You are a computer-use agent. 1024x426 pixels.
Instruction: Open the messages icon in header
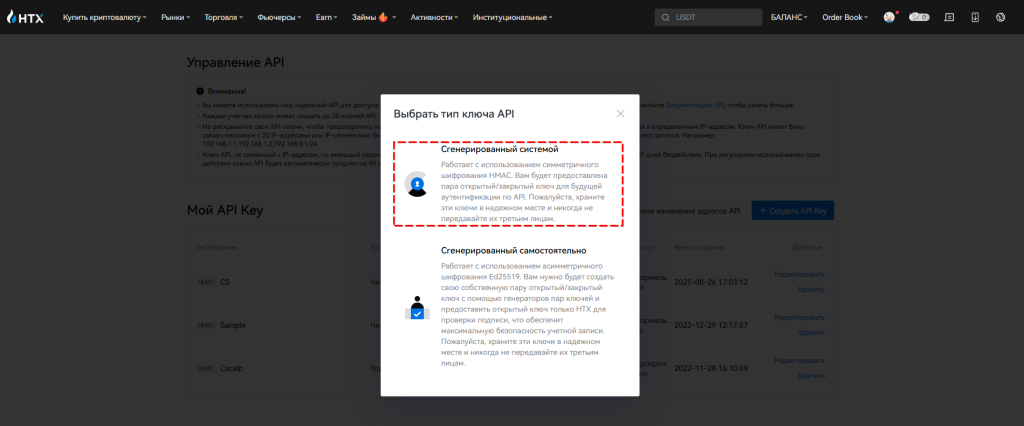click(x=950, y=17)
